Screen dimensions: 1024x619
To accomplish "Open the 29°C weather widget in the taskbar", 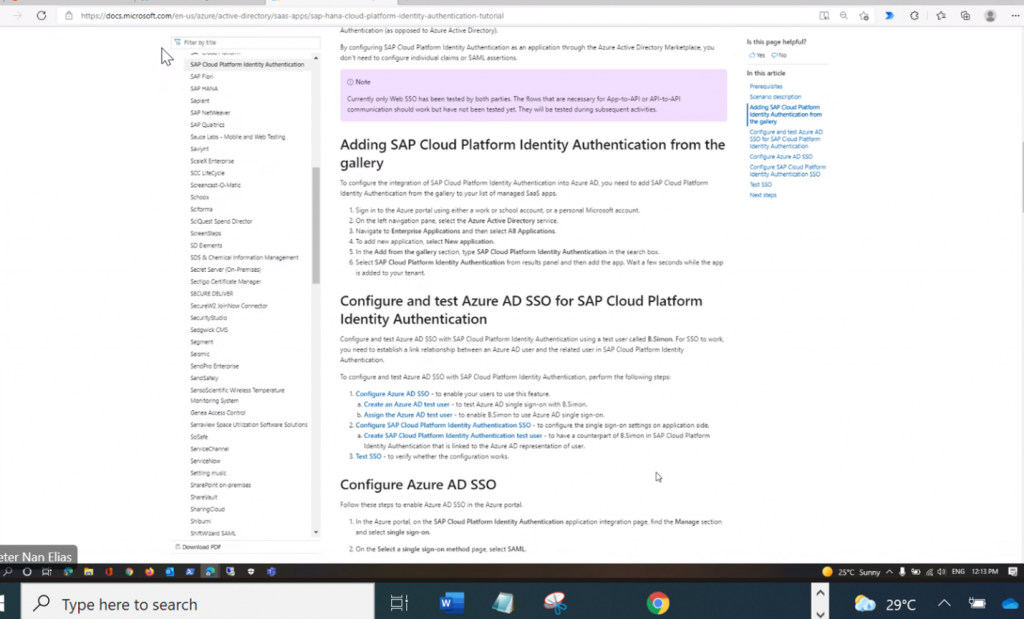I will click(885, 604).
